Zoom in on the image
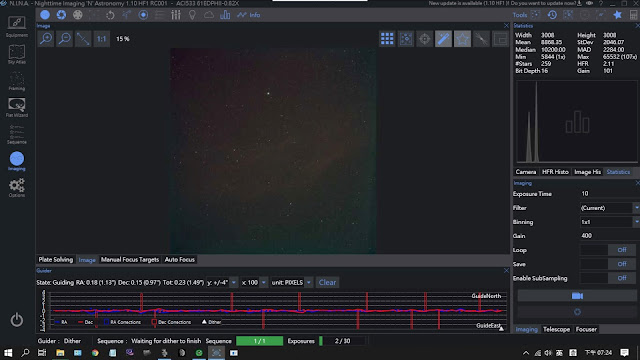This screenshot has height=360, width=640. [x=46, y=39]
